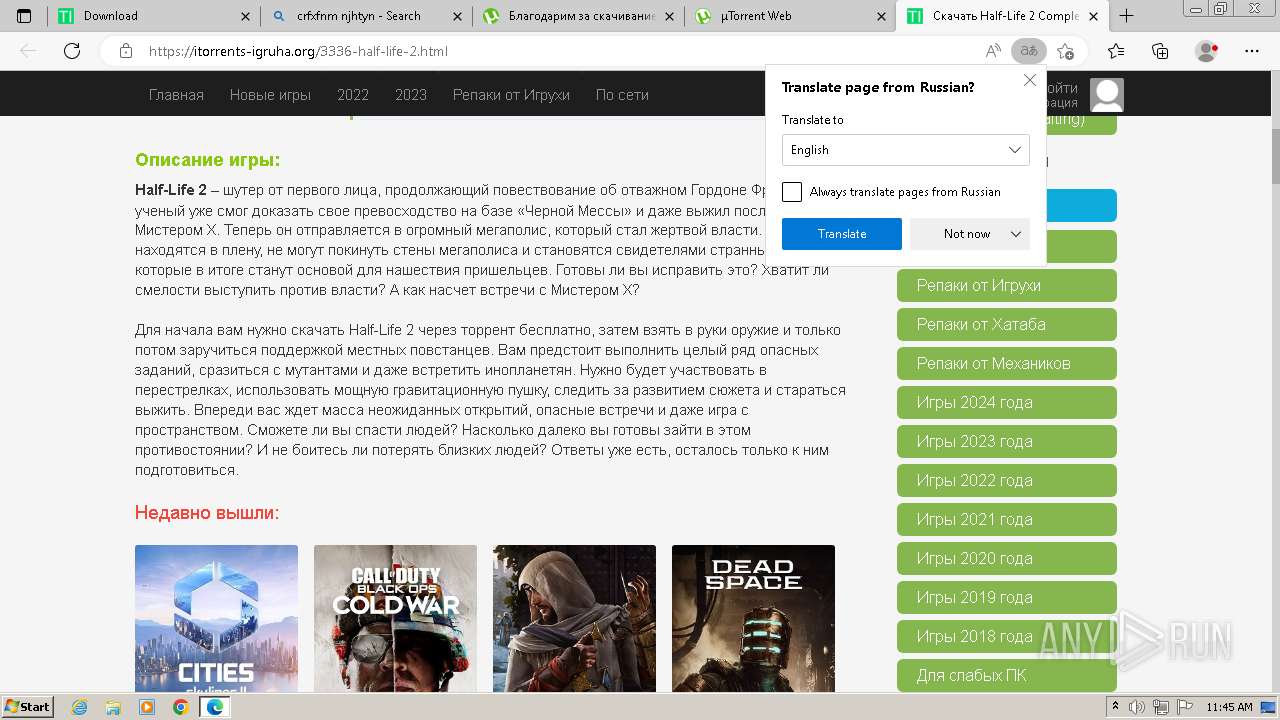
Task: Open Internet Explorer from taskbar
Action: click(79, 707)
